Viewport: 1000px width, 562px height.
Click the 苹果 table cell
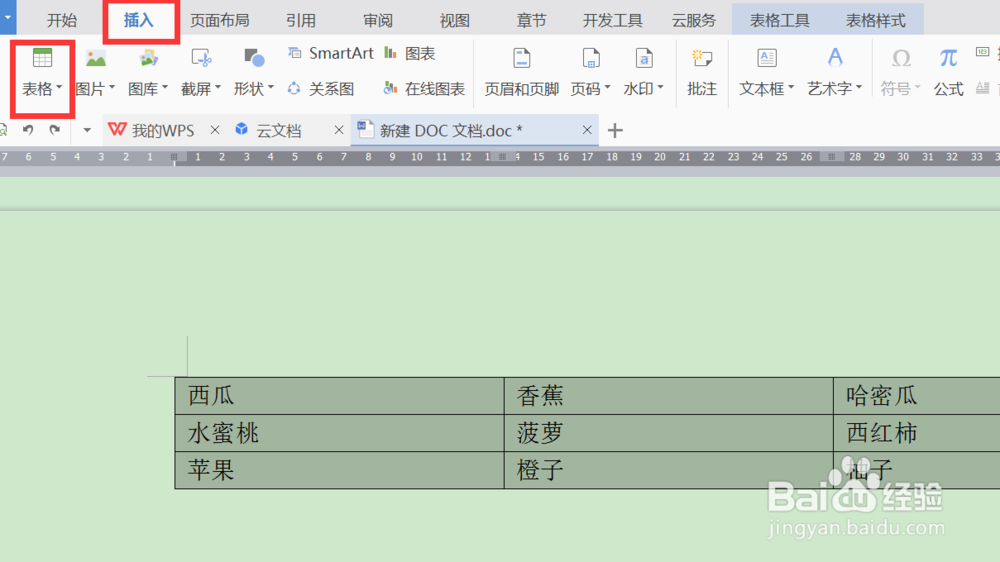click(x=339, y=471)
